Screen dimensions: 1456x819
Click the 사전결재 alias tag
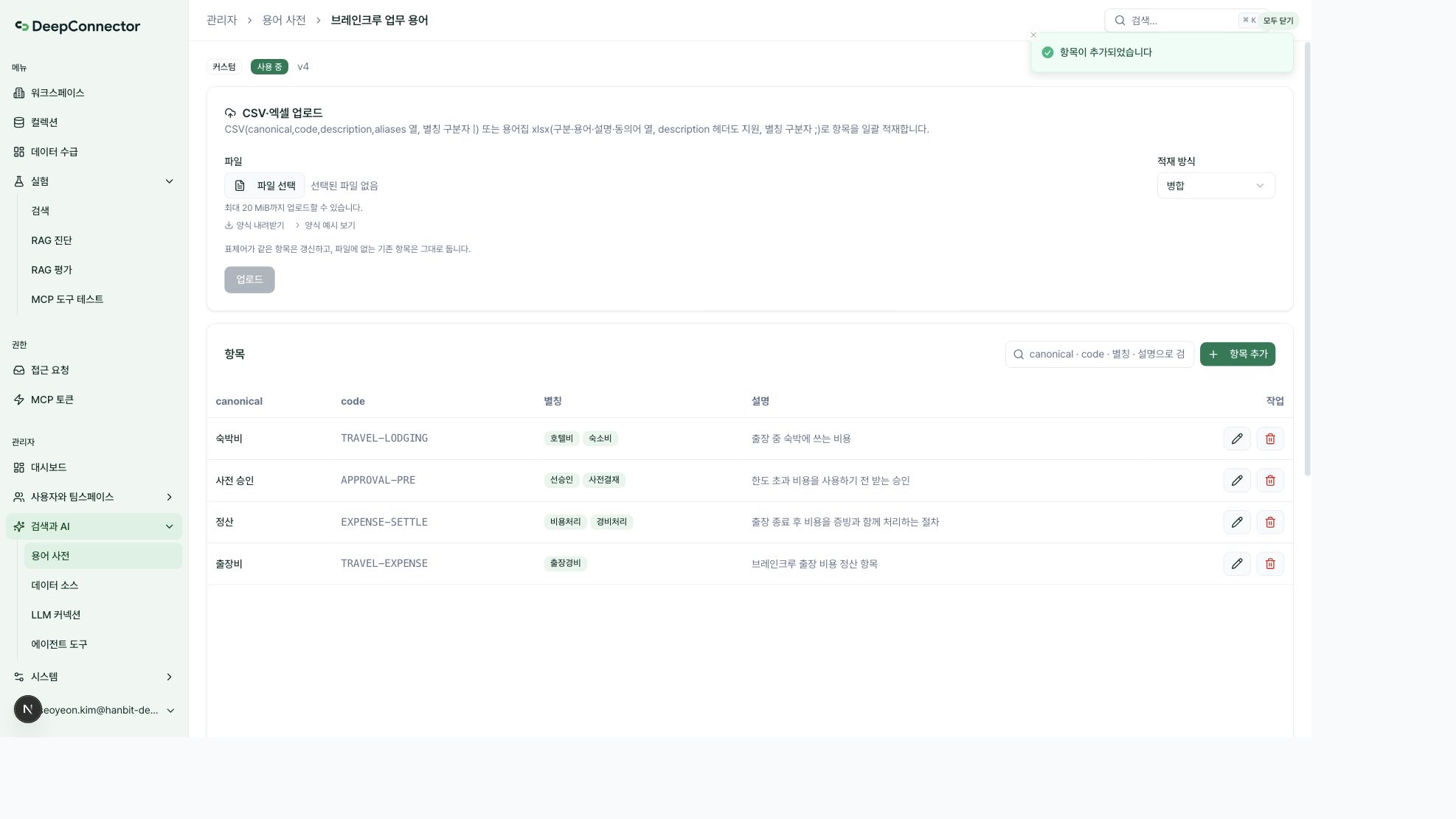(x=603, y=481)
